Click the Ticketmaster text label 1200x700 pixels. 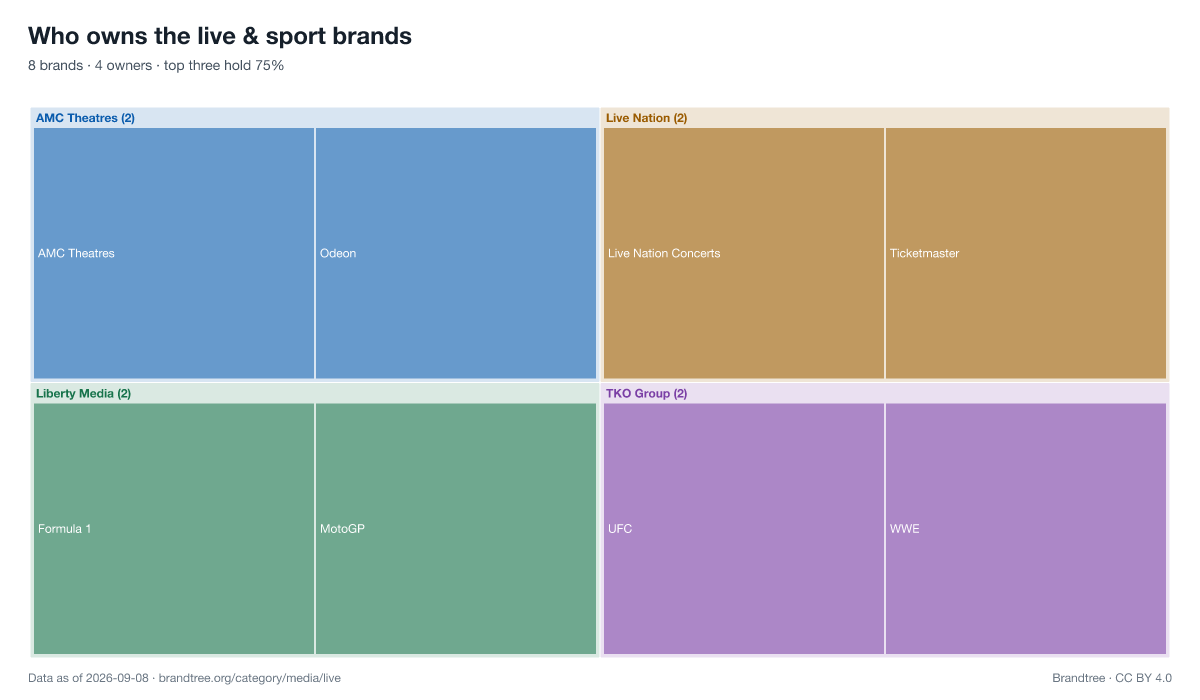[925, 253]
